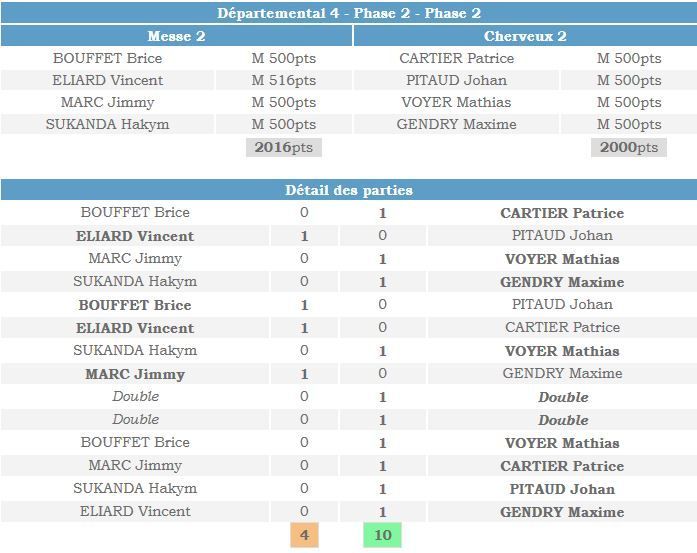
Task: Select the orange score box showing 4
Action: pyautogui.click(x=304, y=535)
